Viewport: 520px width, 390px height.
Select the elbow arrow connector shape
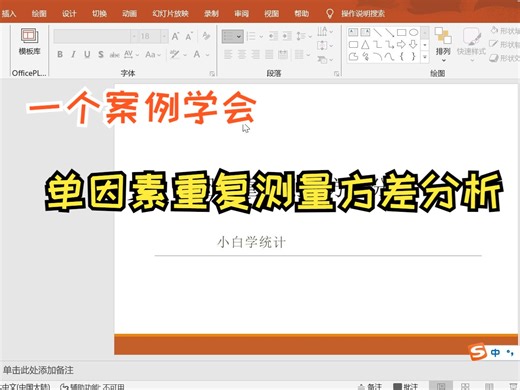[x=389, y=44]
